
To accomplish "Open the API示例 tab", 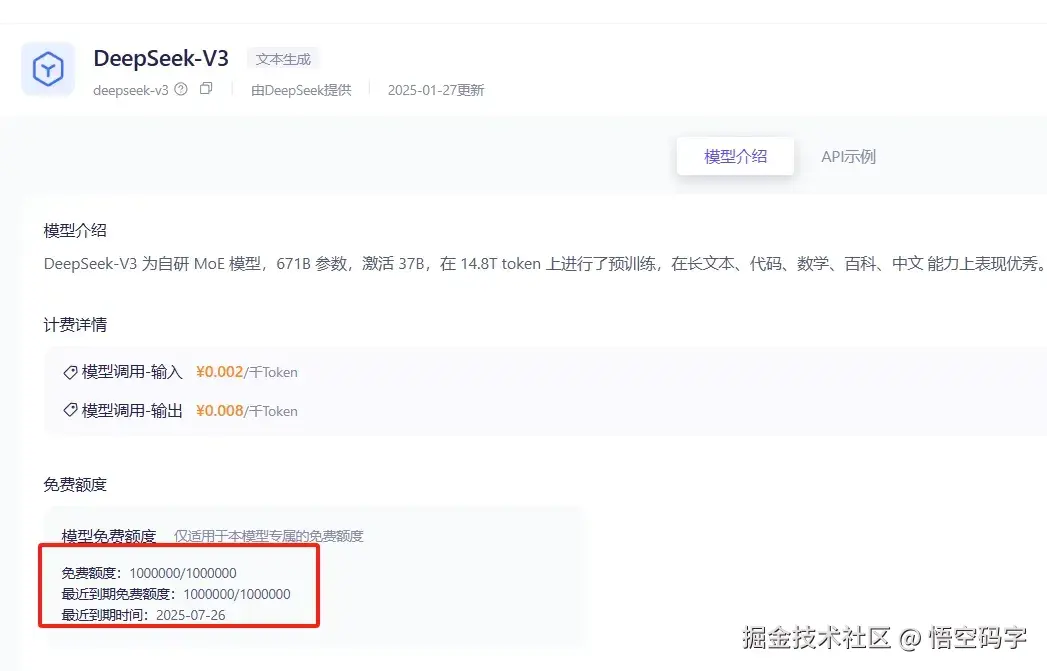I will [x=848, y=156].
